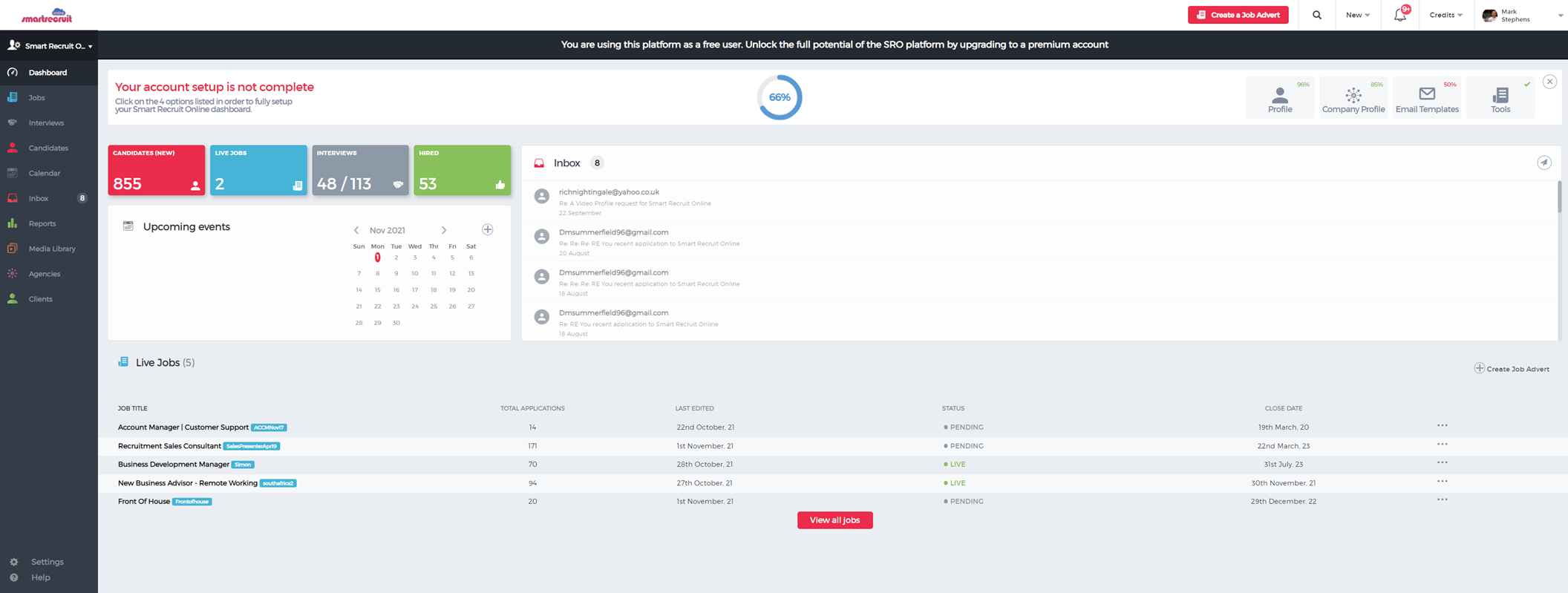Image resolution: width=1568 pixels, height=593 pixels.
Task: Open Settings from the sidebar
Action: pos(47,562)
